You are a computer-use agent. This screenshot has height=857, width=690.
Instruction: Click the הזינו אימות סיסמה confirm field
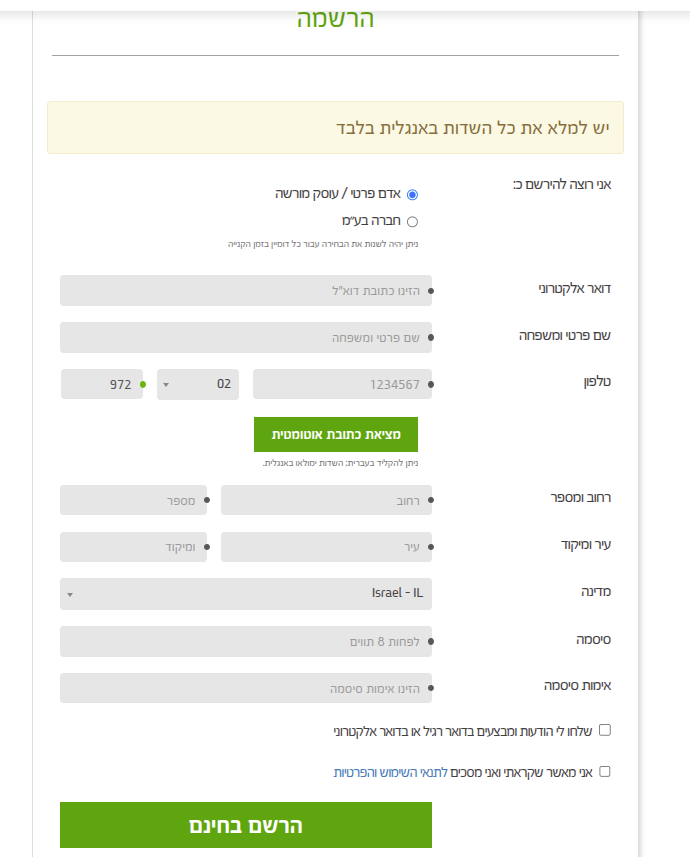[x=246, y=688]
